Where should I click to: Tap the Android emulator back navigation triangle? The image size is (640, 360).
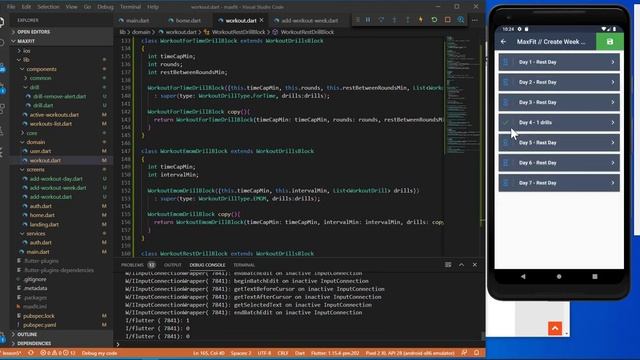tap(523, 276)
